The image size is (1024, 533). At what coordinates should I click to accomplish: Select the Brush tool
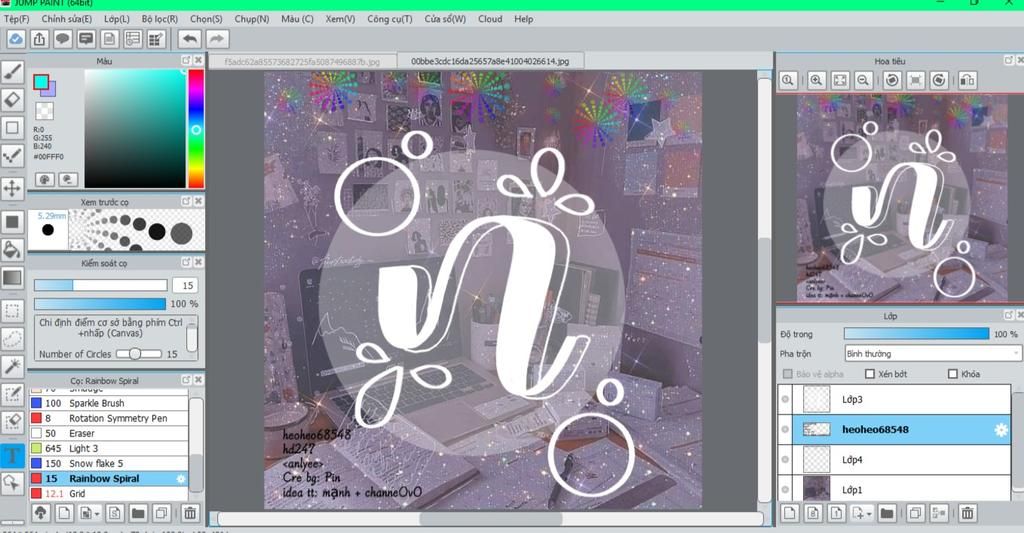click(12, 72)
